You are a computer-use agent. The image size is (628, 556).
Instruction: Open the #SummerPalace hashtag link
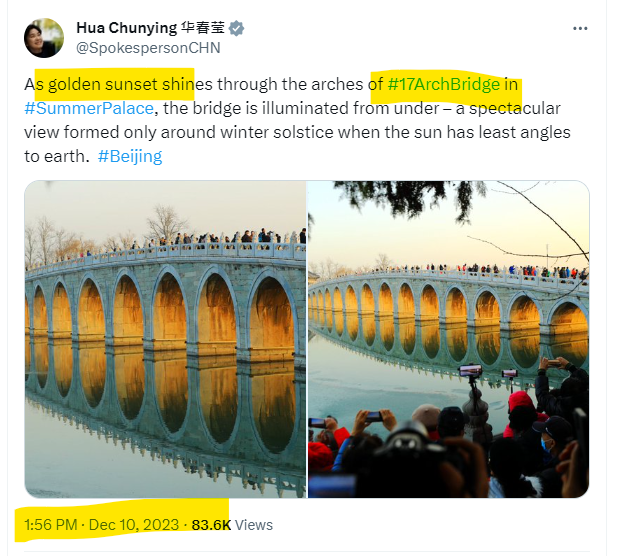point(89,108)
